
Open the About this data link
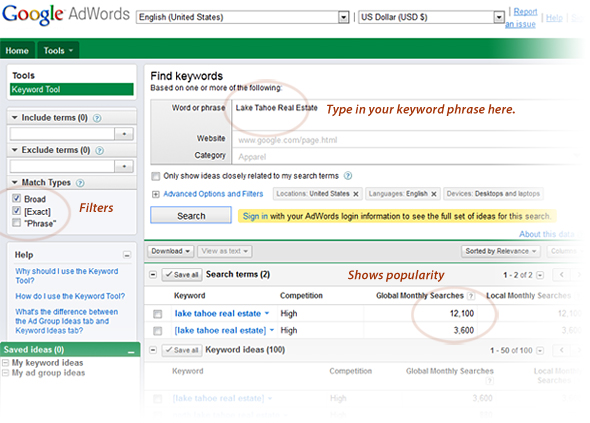547,234
